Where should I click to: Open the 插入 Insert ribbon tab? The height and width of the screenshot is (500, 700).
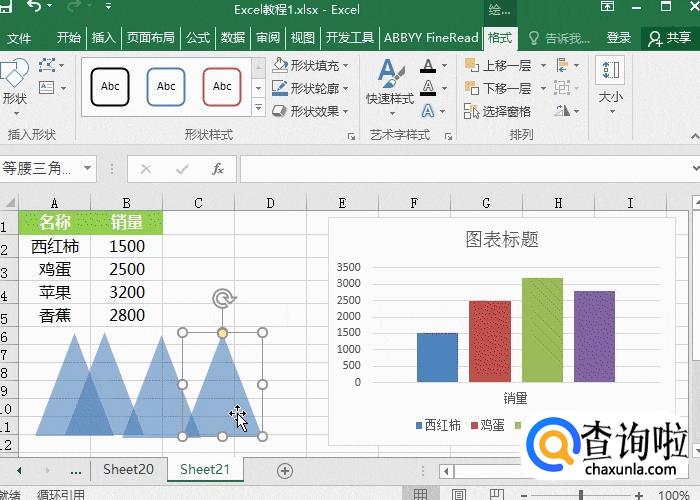tap(103, 38)
